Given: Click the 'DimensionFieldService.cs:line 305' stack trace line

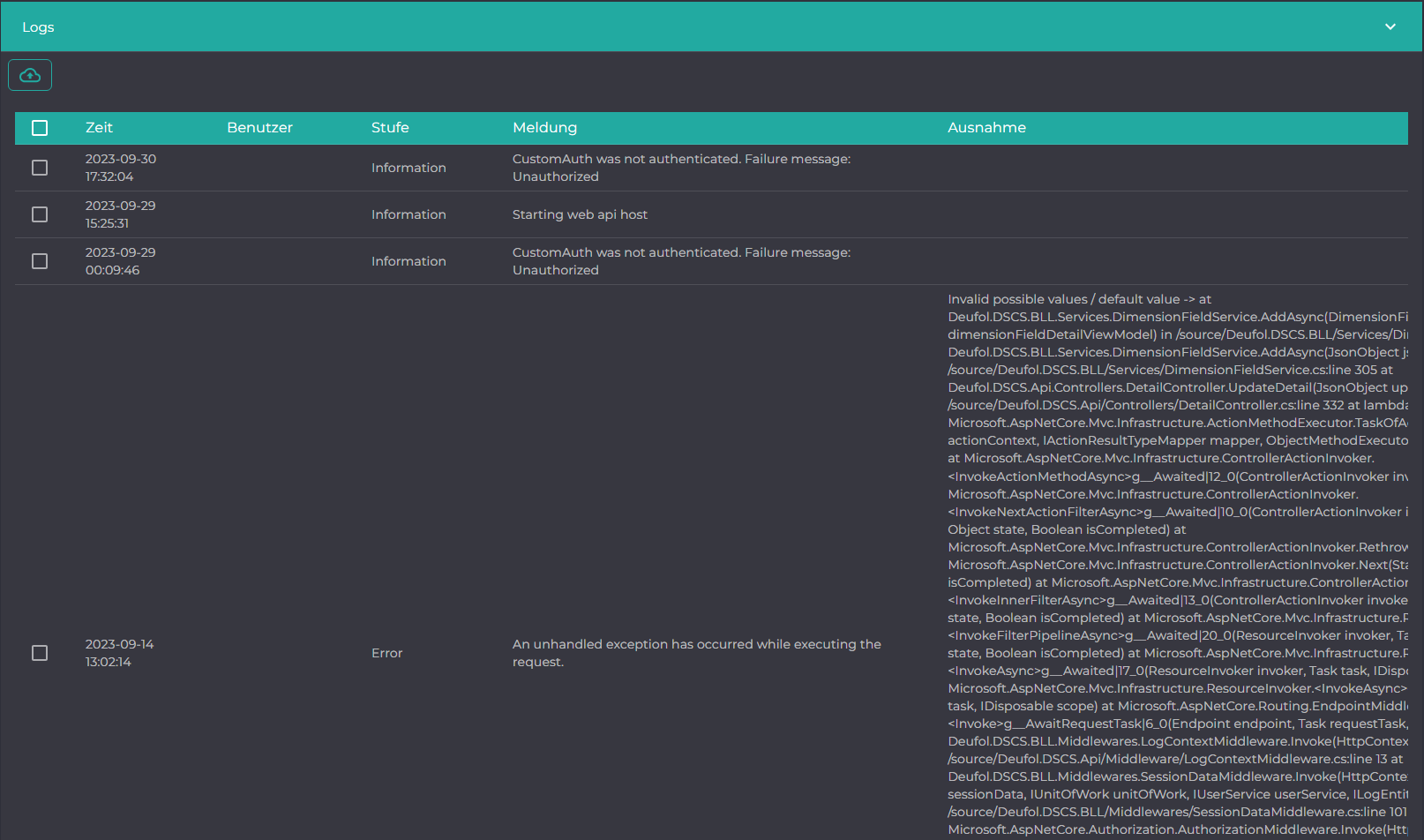Looking at the screenshot, I should pos(1170,370).
